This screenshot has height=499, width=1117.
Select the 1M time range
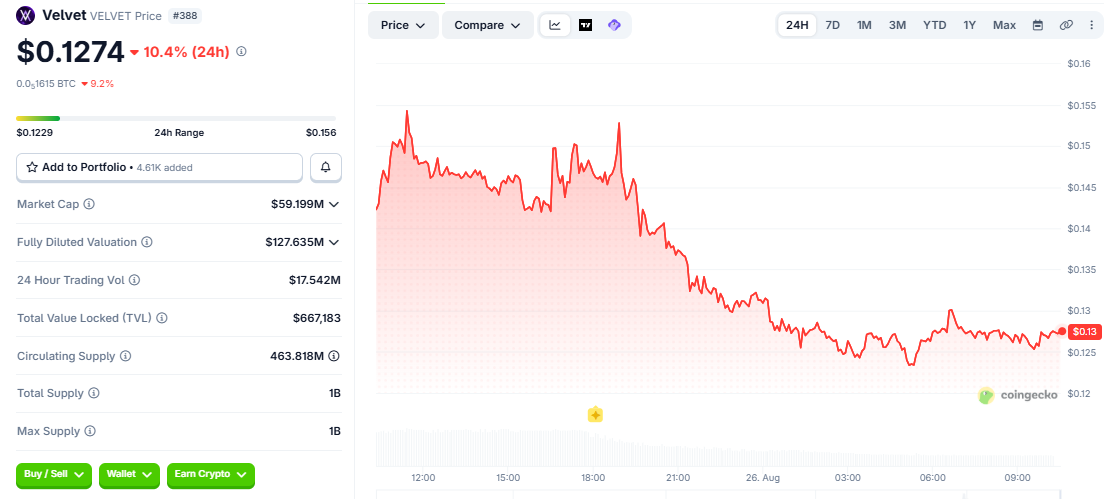864,25
